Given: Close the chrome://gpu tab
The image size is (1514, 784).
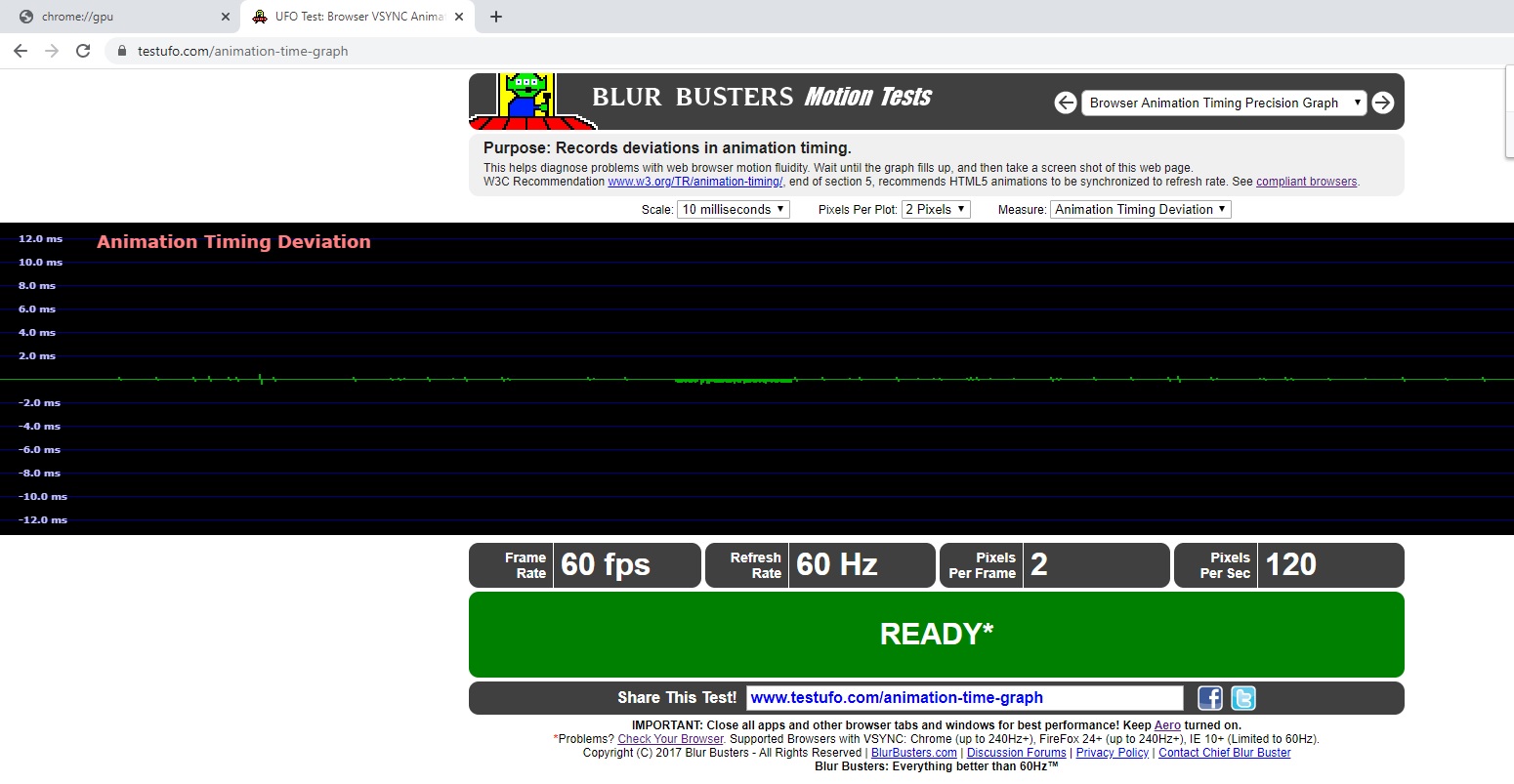Looking at the screenshot, I should click(x=226, y=17).
